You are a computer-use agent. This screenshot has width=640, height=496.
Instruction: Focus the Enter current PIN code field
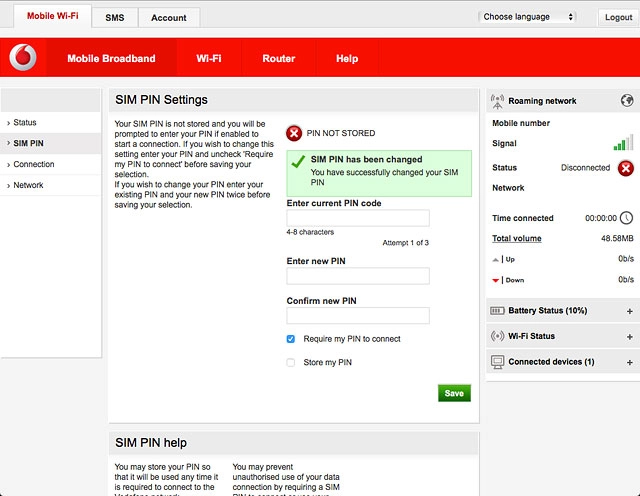pyautogui.click(x=357, y=218)
